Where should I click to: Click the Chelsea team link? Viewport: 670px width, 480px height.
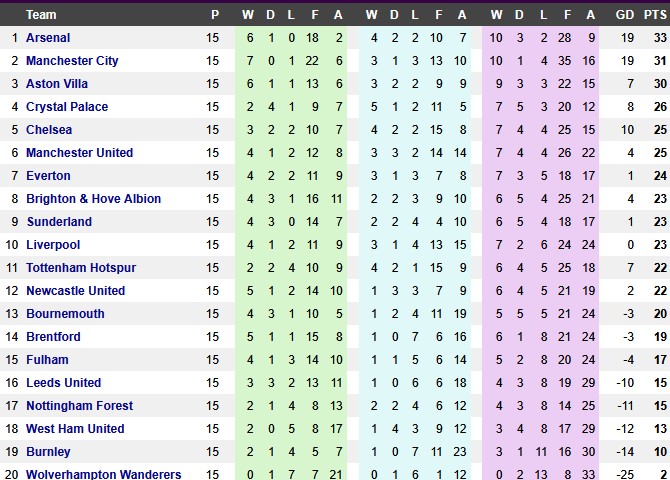tap(49, 130)
